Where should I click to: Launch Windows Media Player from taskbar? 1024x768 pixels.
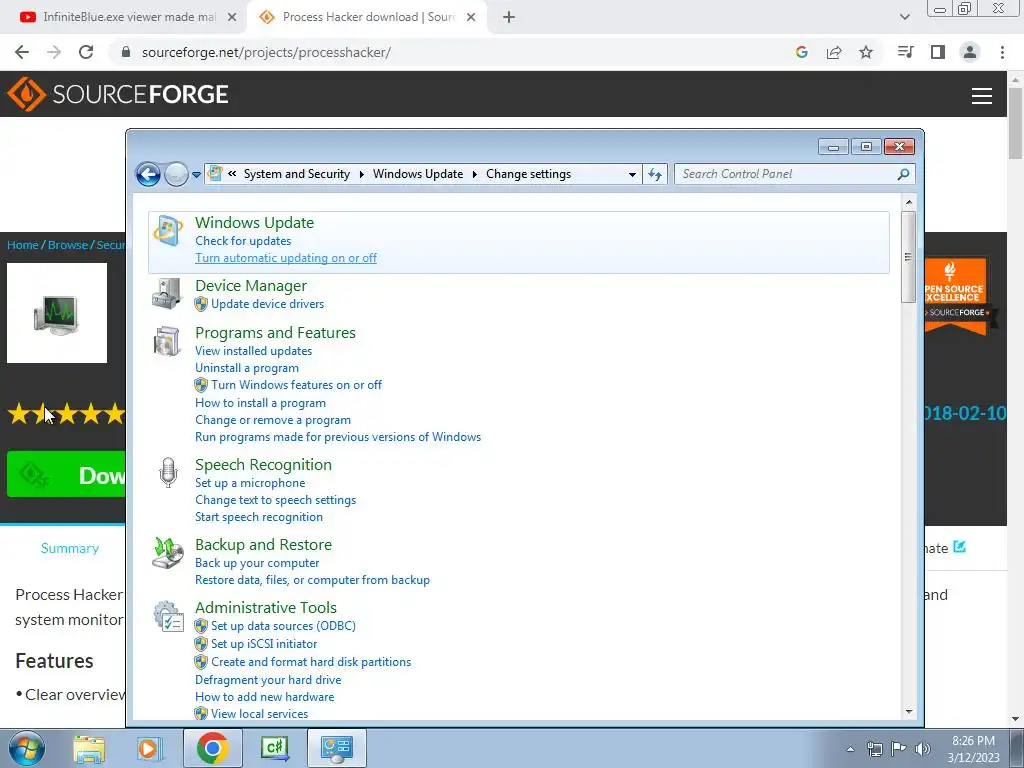pyautogui.click(x=150, y=749)
